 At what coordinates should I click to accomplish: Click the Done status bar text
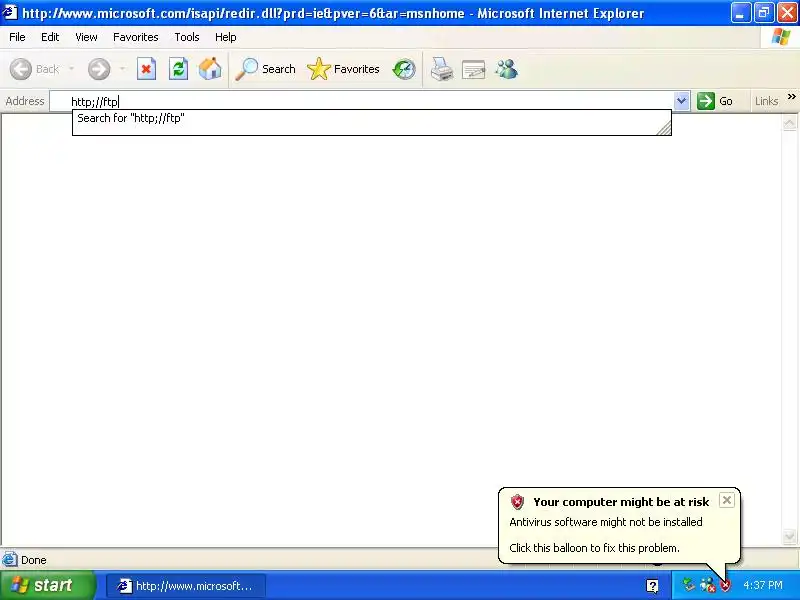[34, 560]
